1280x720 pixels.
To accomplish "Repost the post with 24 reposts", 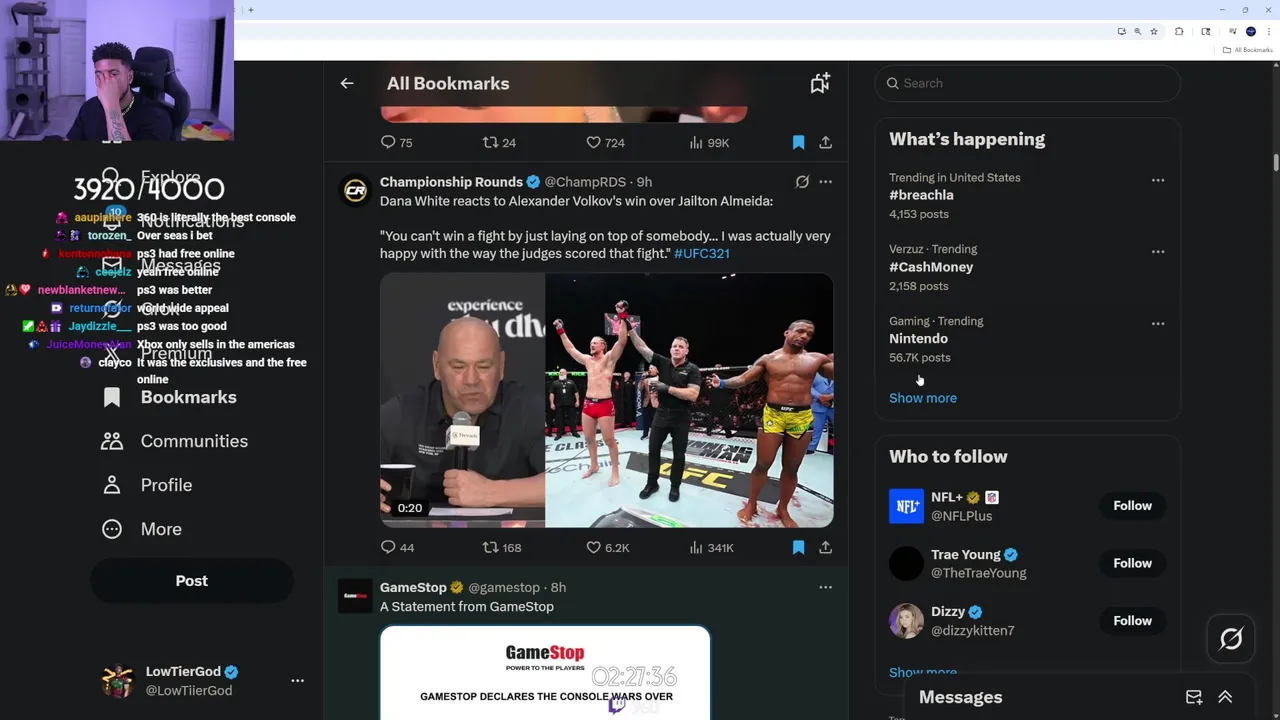I will click(x=499, y=143).
